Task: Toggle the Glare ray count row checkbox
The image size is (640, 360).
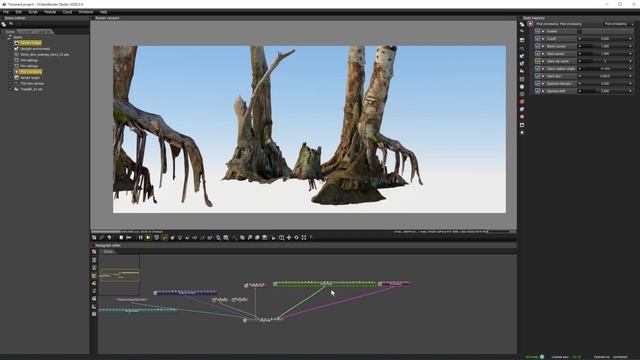Action: [x=538, y=61]
